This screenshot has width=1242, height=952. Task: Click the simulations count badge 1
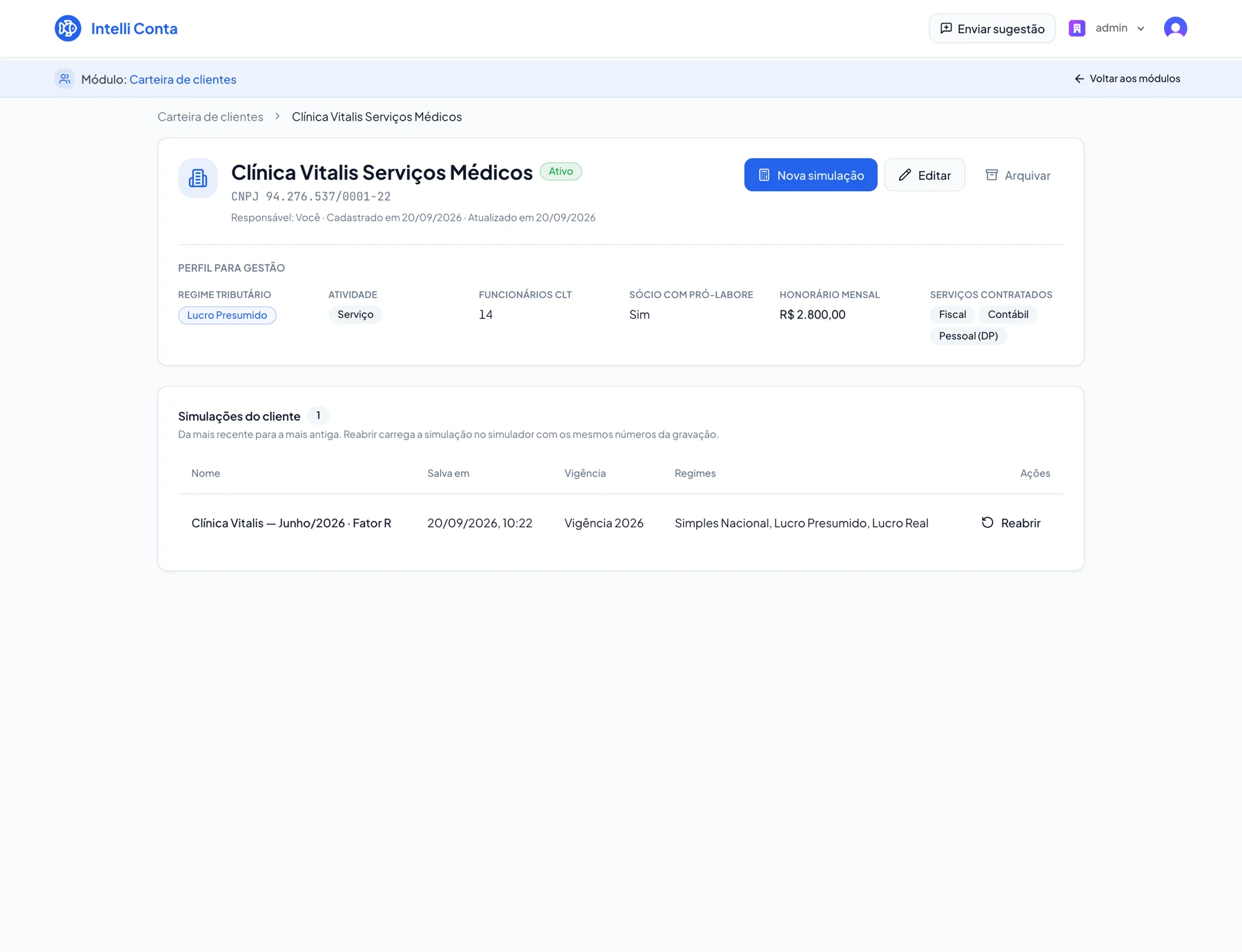(x=318, y=415)
